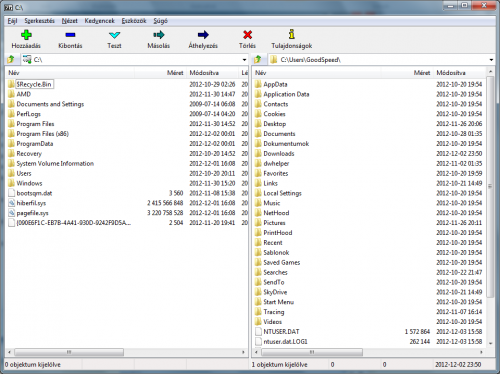Click the right panel scroll down arrow

click(x=490, y=343)
